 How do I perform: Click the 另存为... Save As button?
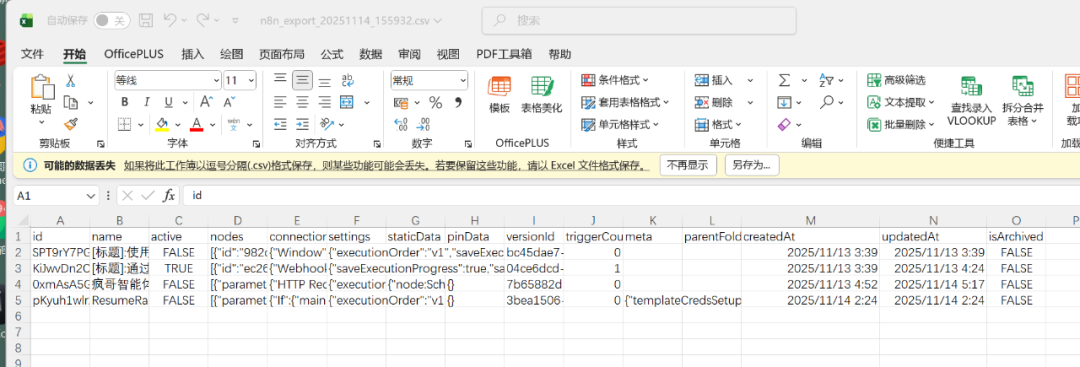point(751,165)
